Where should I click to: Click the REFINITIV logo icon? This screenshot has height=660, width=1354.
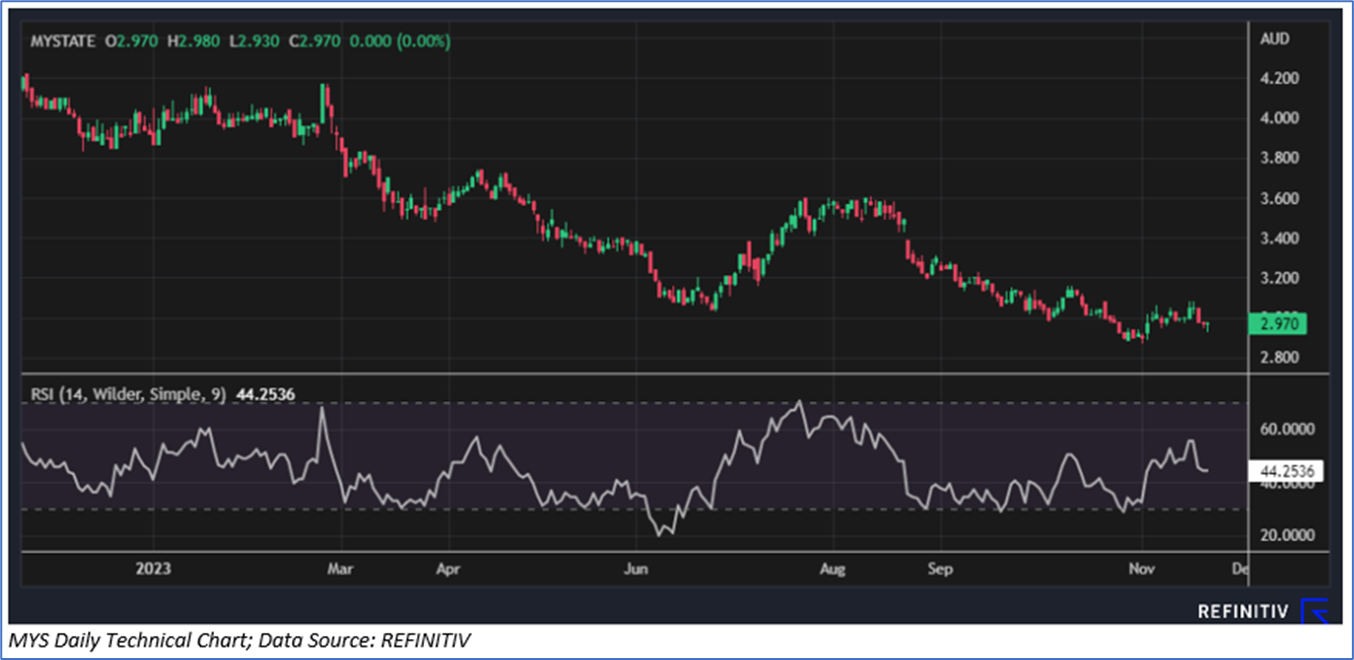pyautogui.click(x=1315, y=610)
